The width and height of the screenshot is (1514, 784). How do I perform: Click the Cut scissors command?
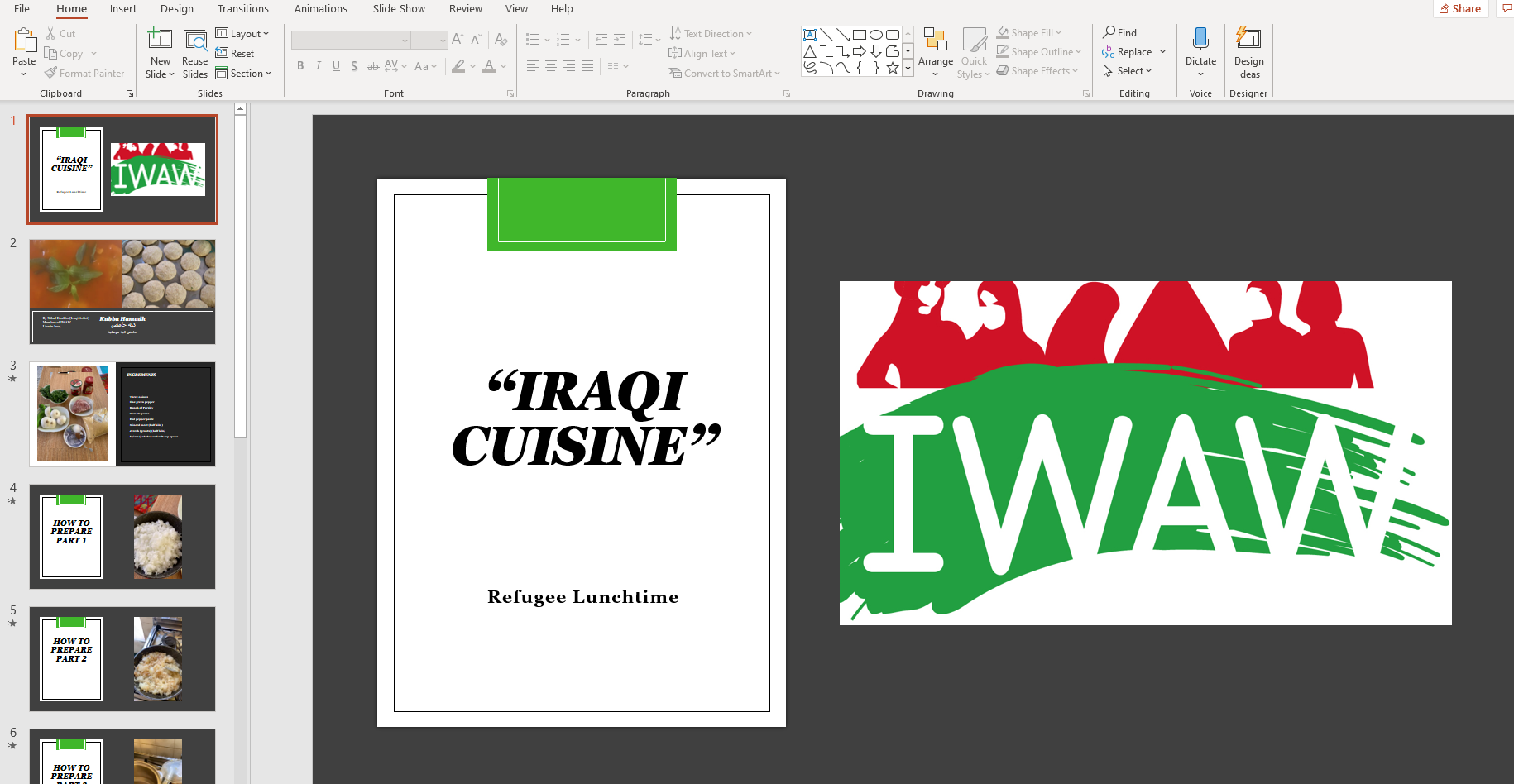coord(60,34)
